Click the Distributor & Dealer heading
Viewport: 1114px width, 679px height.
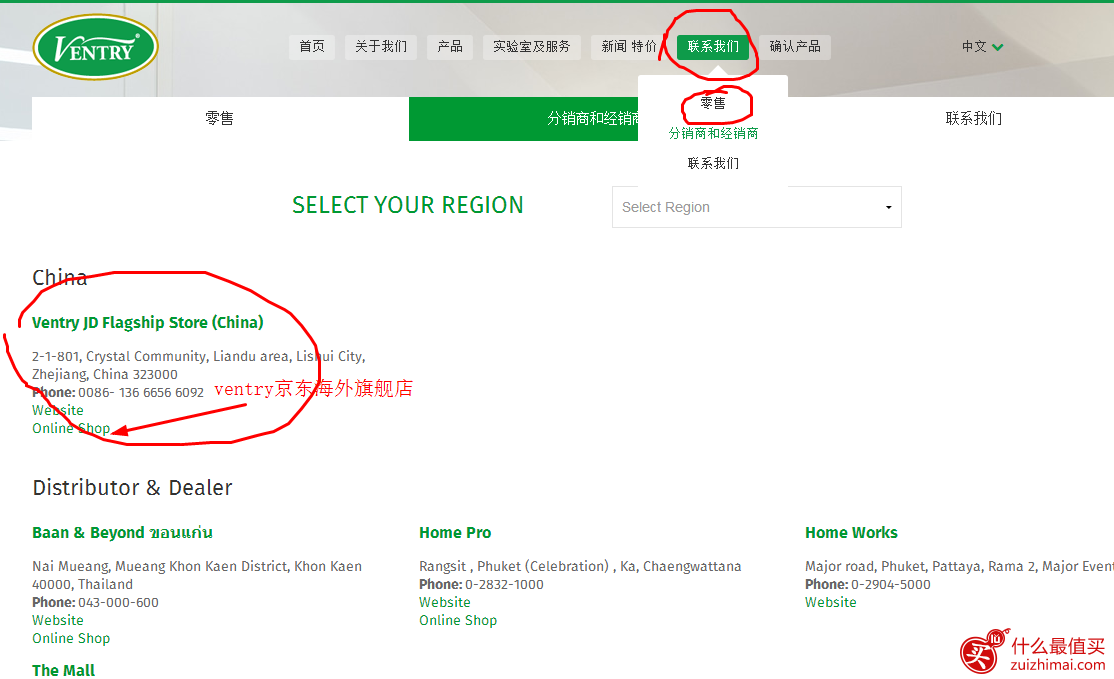click(x=132, y=488)
